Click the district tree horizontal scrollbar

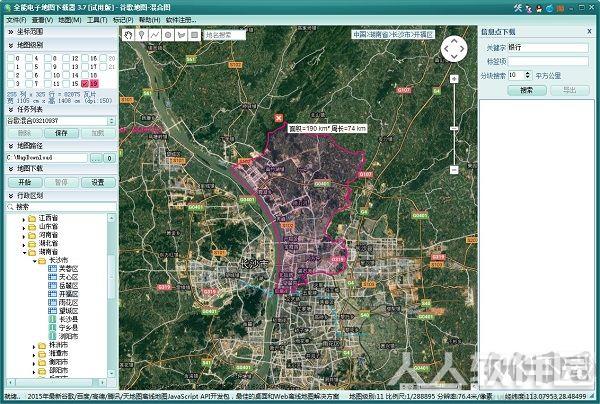(57, 382)
